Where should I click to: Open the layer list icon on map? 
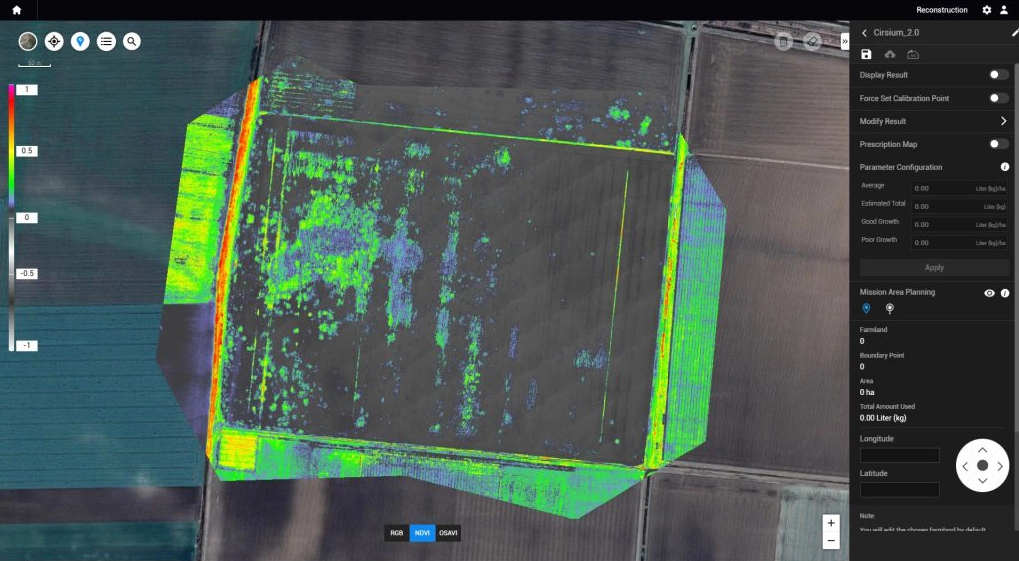click(x=106, y=41)
